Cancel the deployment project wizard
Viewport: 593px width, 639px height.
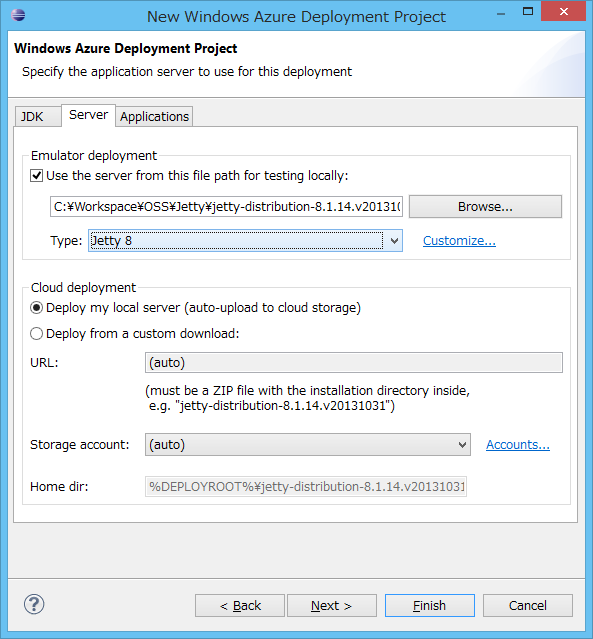click(528, 606)
